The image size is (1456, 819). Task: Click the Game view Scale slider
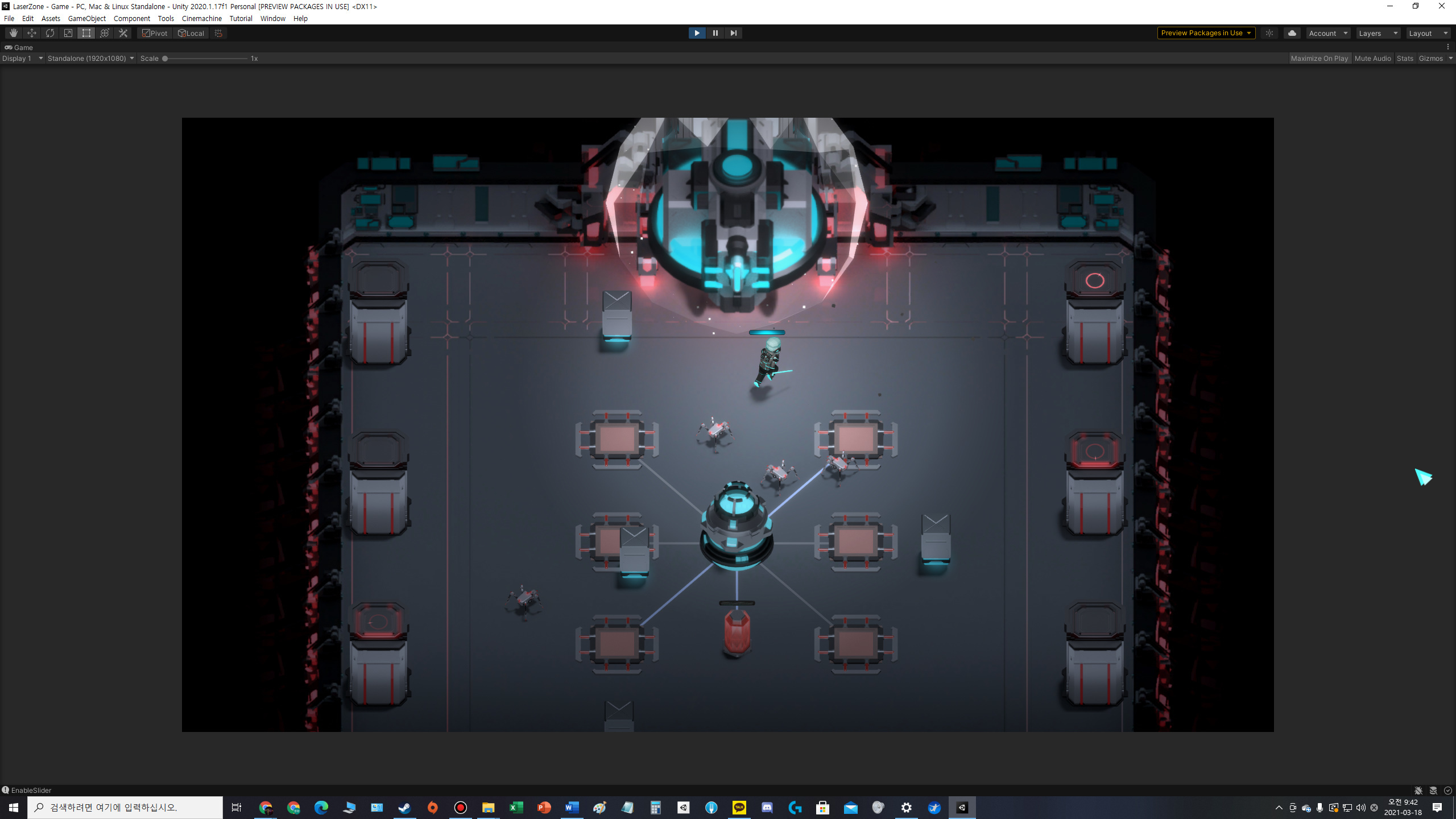[x=205, y=59]
